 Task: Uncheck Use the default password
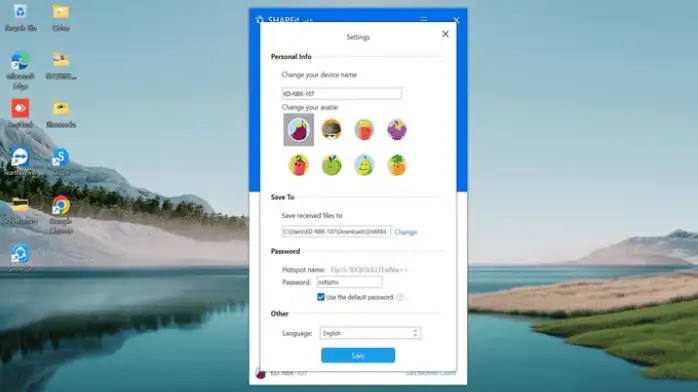pyautogui.click(x=321, y=297)
